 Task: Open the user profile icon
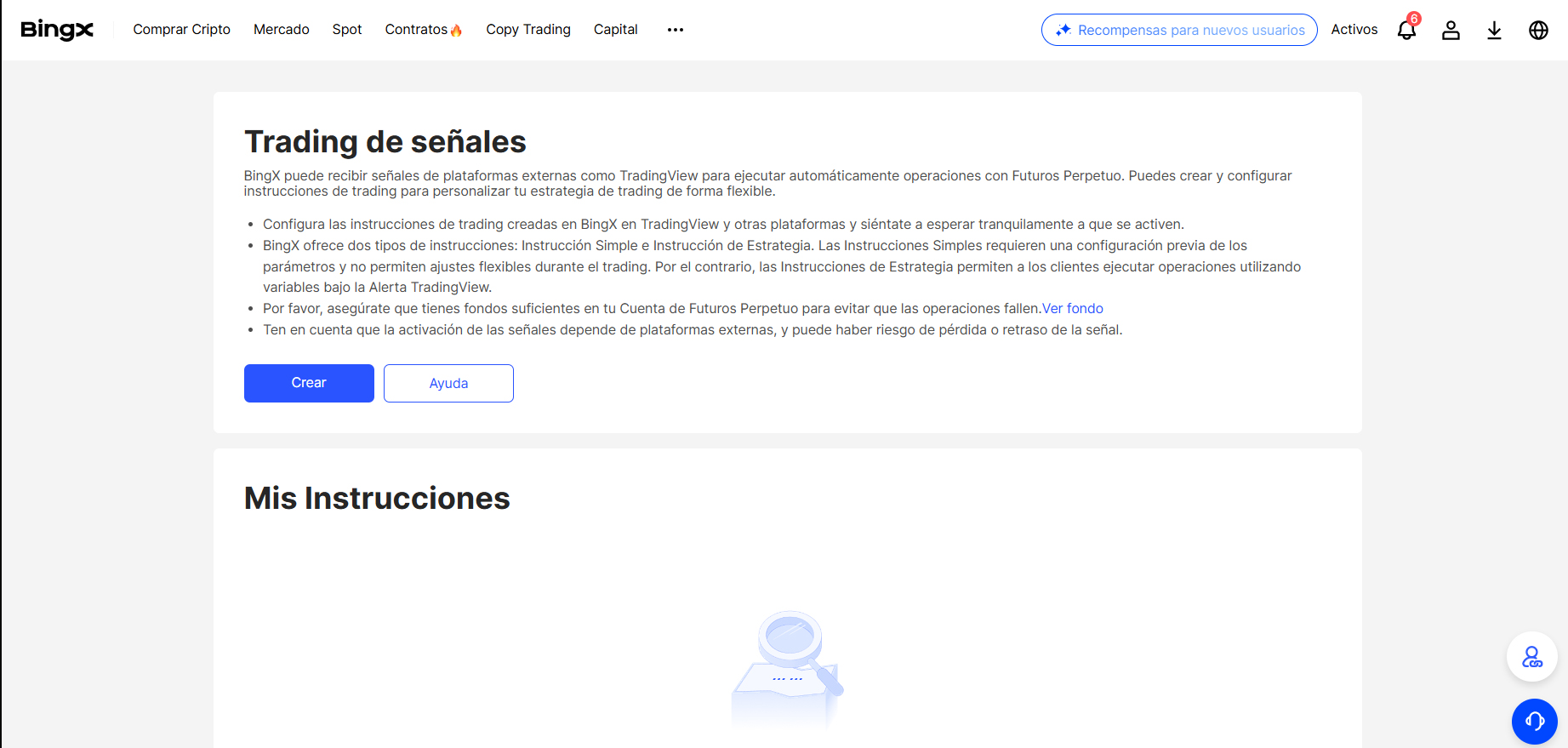point(1451,31)
